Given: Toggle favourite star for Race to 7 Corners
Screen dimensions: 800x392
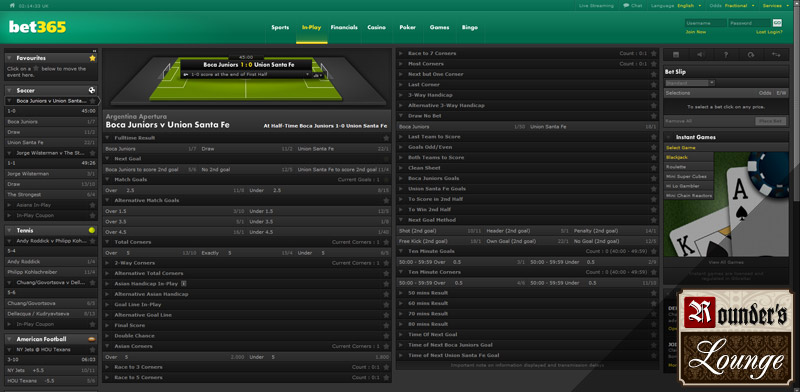Looking at the screenshot, I should click(x=654, y=53).
